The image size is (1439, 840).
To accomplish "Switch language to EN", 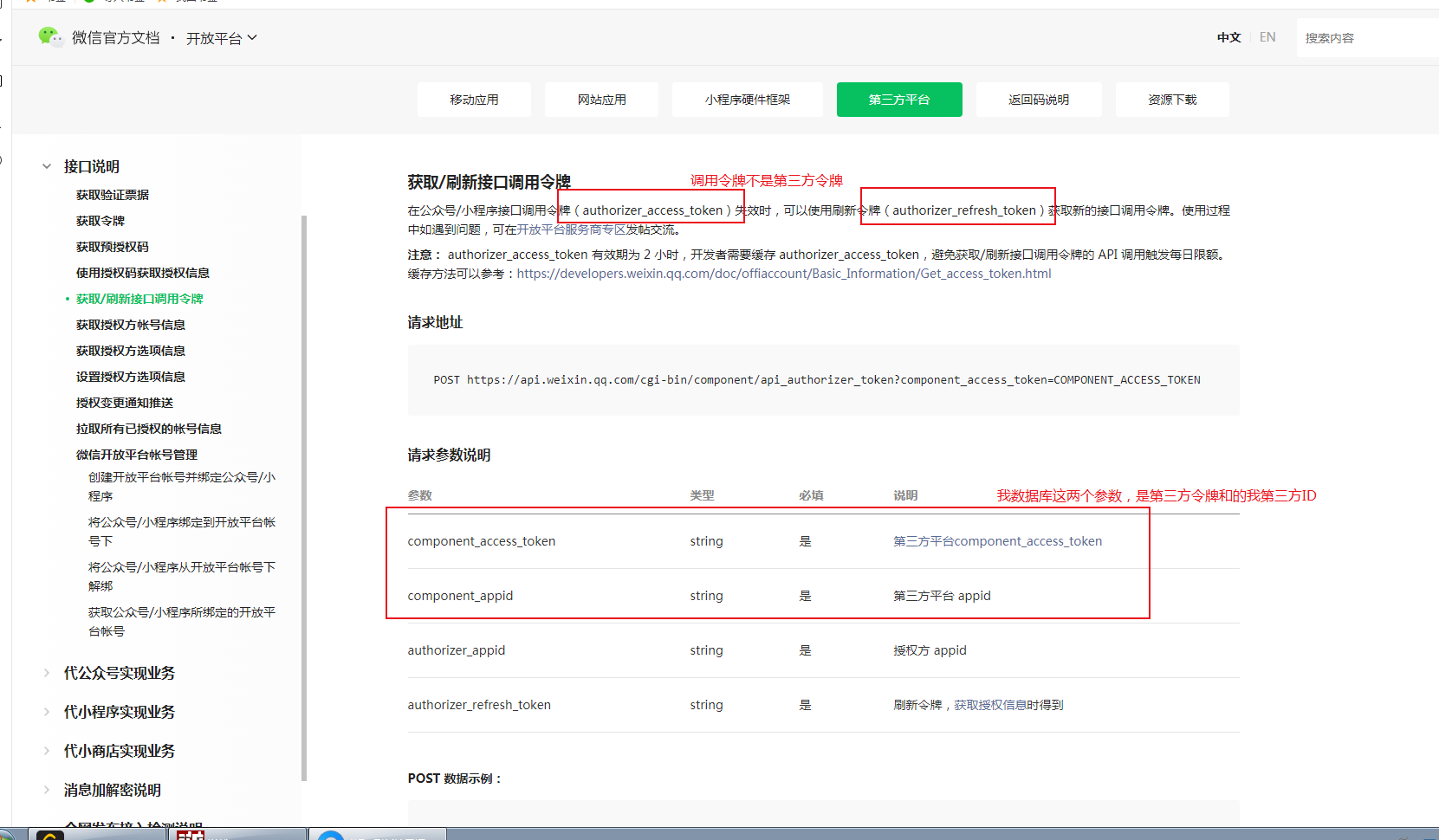I will coord(1267,37).
